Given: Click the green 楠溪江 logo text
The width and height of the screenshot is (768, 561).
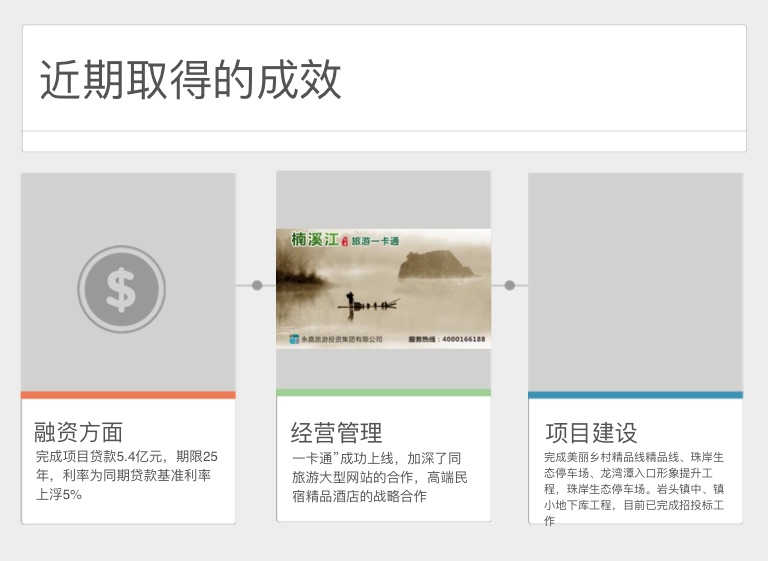Looking at the screenshot, I should tap(314, 240).
